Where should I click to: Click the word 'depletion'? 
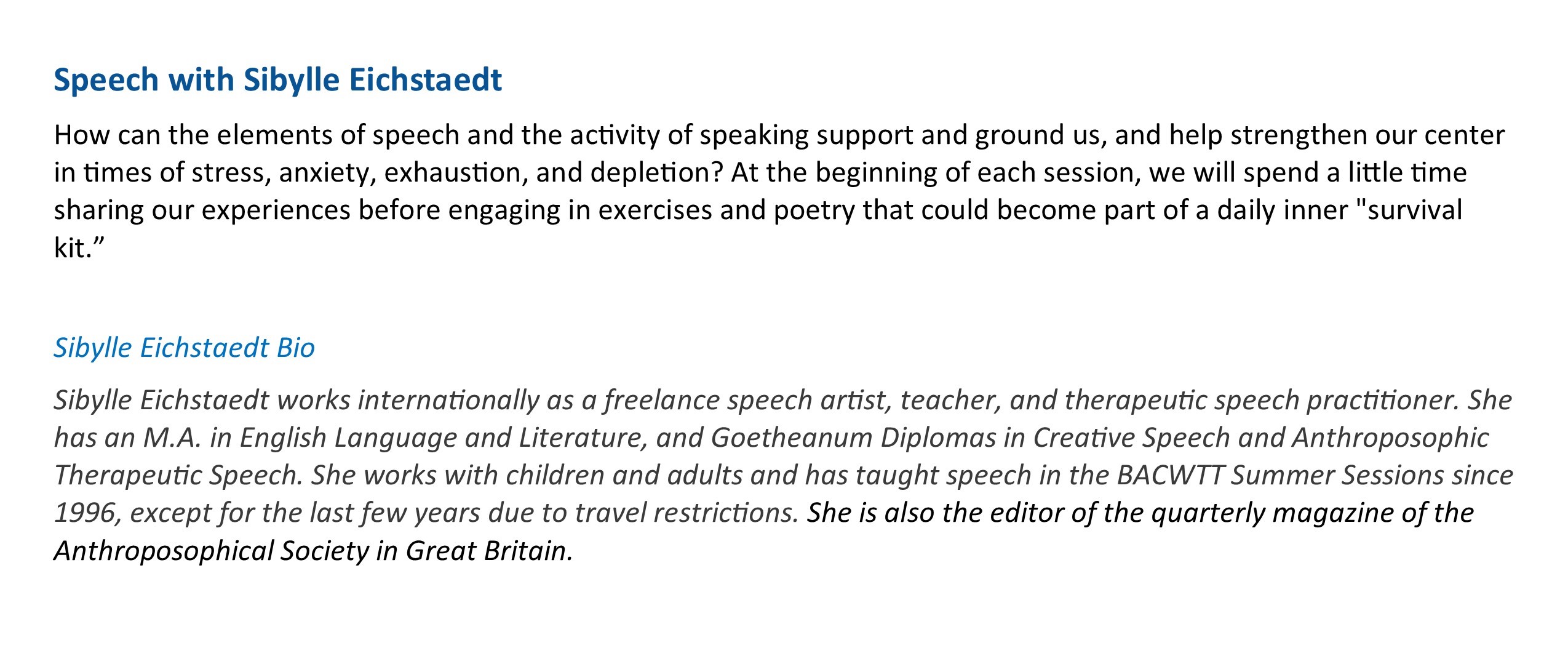point(655,173)
